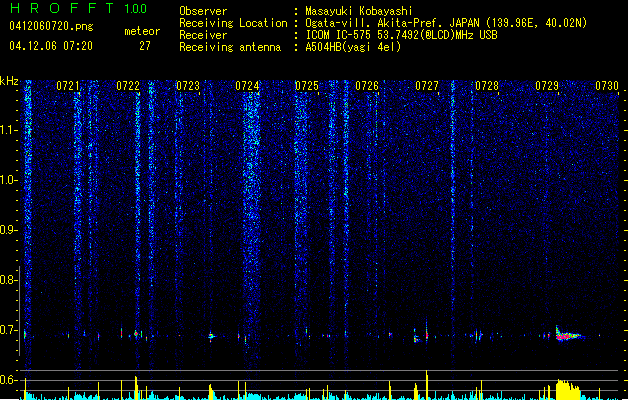
Task: Click the 0721 time marker
Action: point(68,86)
